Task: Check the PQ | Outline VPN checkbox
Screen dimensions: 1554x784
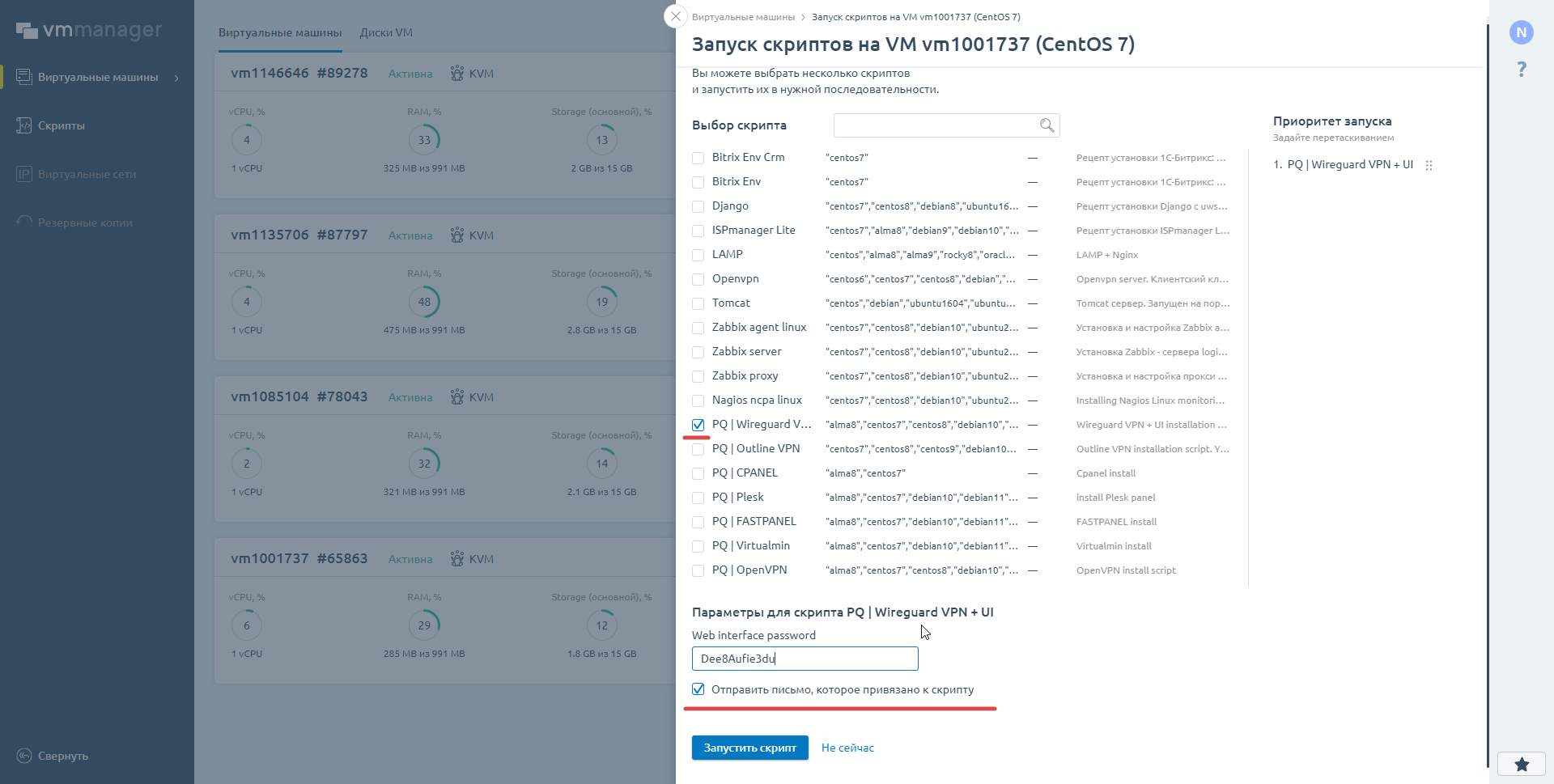Action: [x=698, y=449]
